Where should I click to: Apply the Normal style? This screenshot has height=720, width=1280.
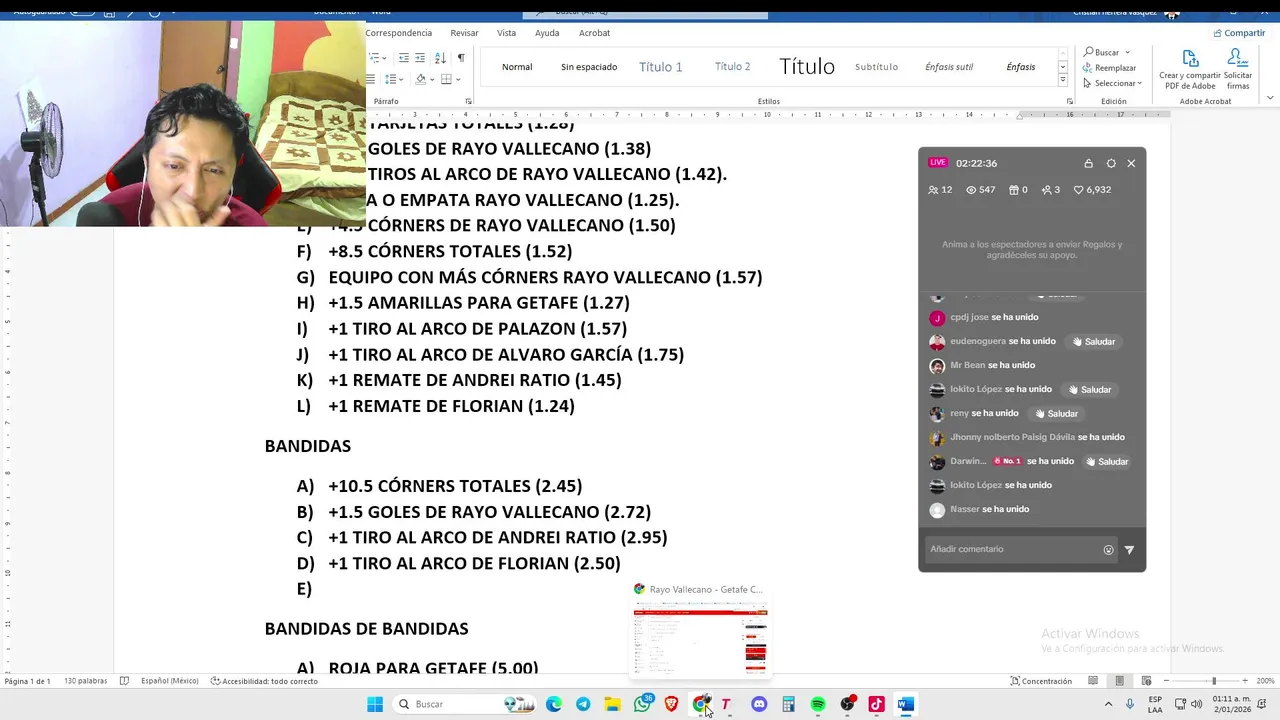[x=517, y=67]
